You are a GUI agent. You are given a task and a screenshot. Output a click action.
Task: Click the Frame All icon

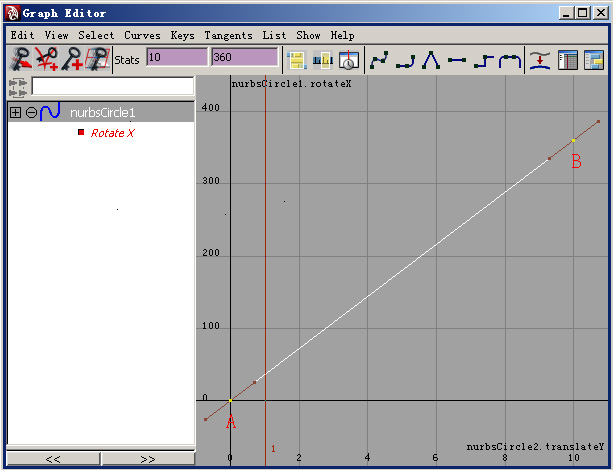297,60
